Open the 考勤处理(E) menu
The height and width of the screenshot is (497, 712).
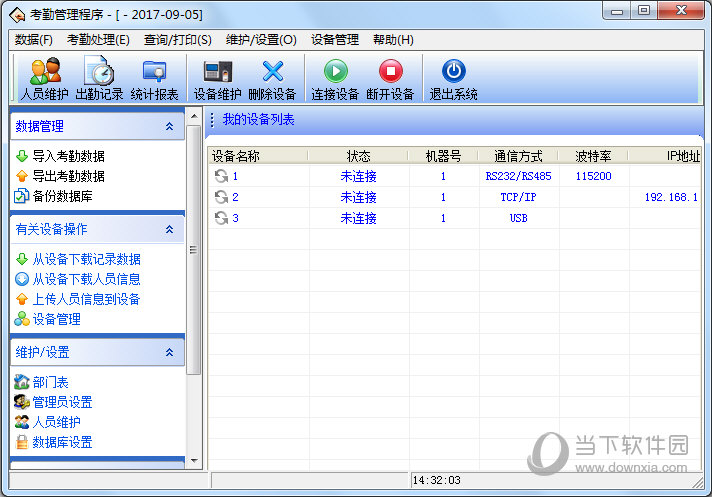[x=99, y=40]
